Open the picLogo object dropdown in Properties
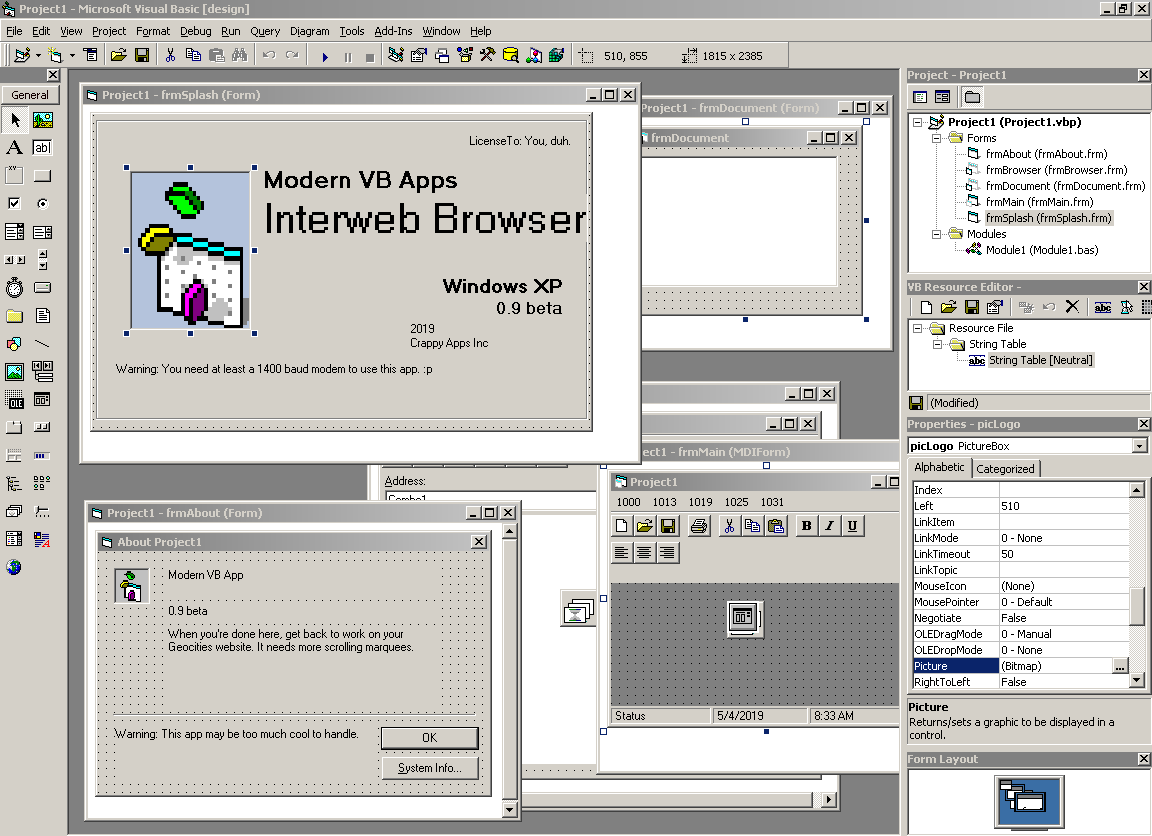This screenshot has height=836, width=1152. [1139, 446]
